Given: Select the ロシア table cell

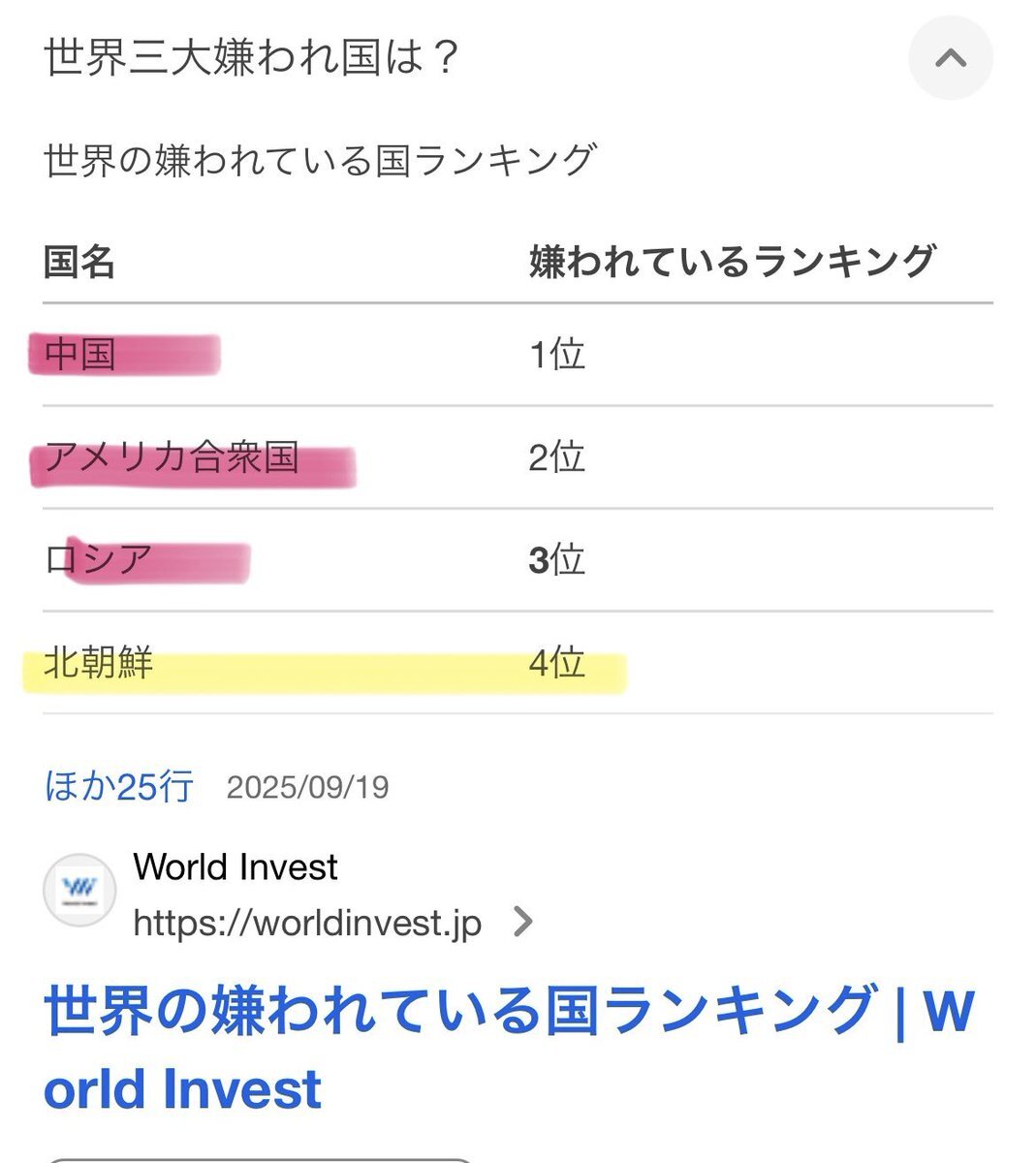Looking at the screenshot, I should pyautogui.click(x=99, y=560).
